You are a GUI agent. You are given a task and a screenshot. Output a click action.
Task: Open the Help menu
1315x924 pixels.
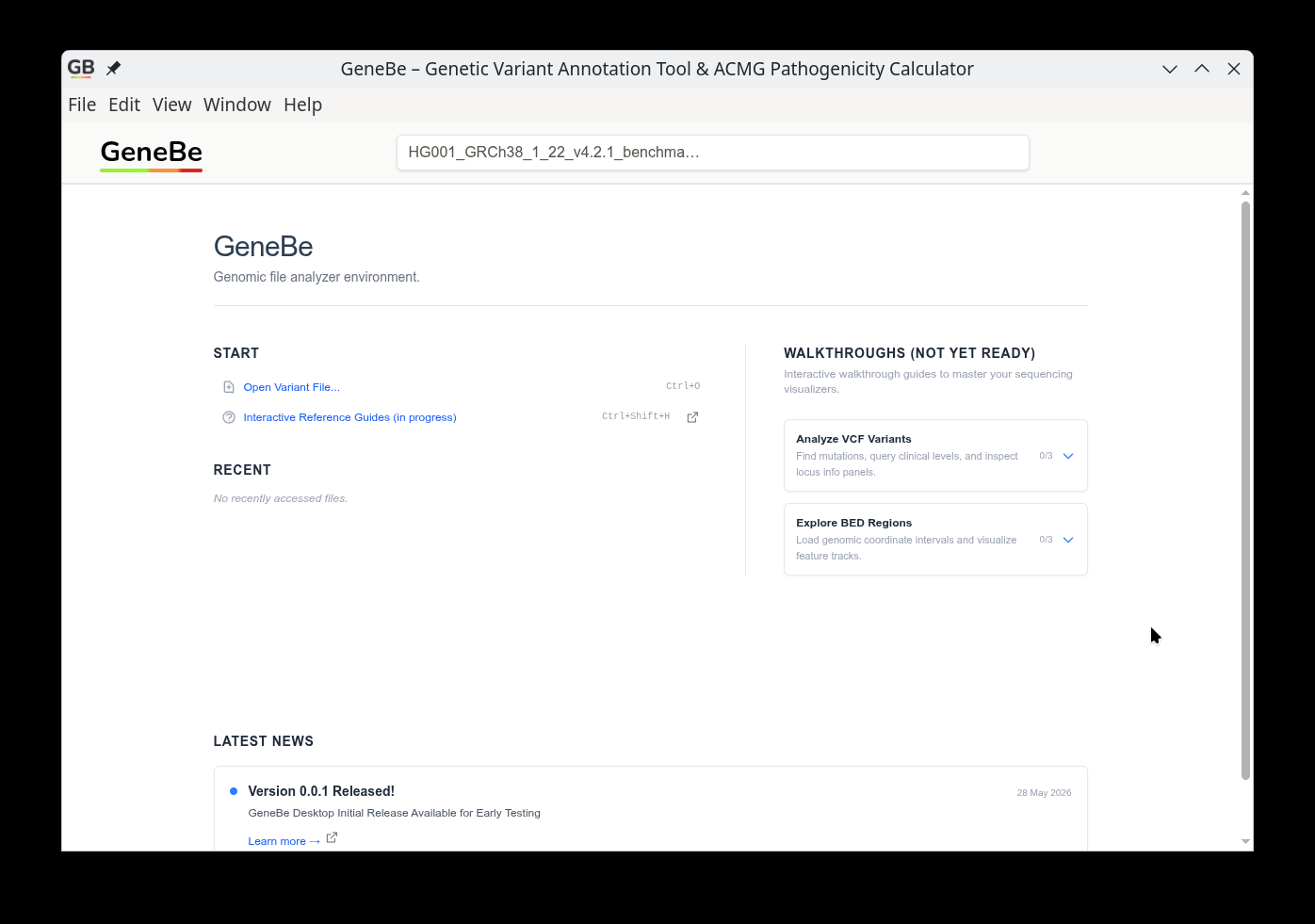click(x=303, y=105)
